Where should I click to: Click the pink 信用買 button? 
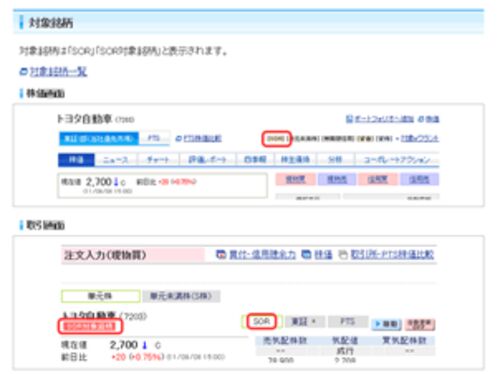pos(378,179)
